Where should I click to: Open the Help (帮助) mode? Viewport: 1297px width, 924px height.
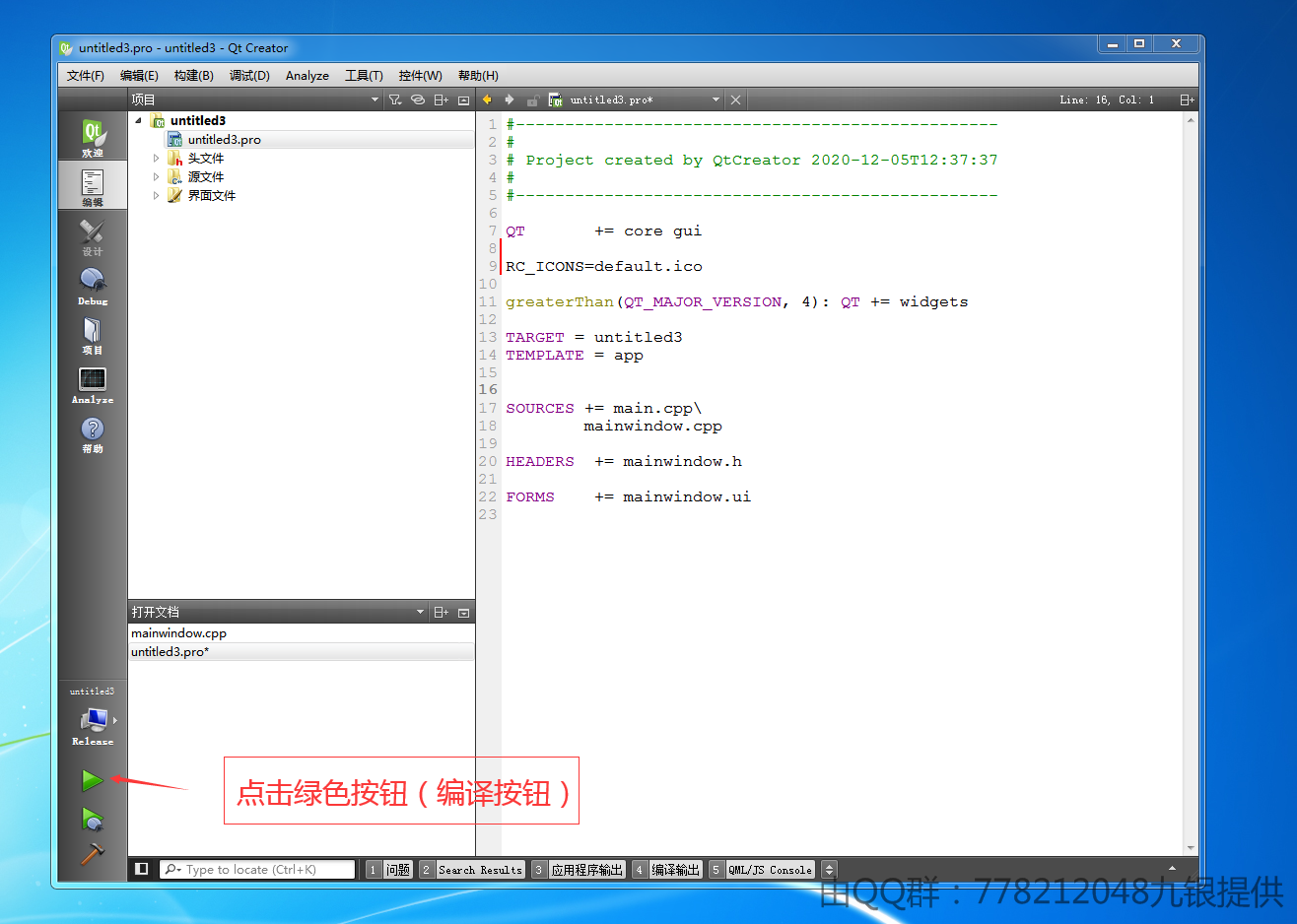point(93,433)
